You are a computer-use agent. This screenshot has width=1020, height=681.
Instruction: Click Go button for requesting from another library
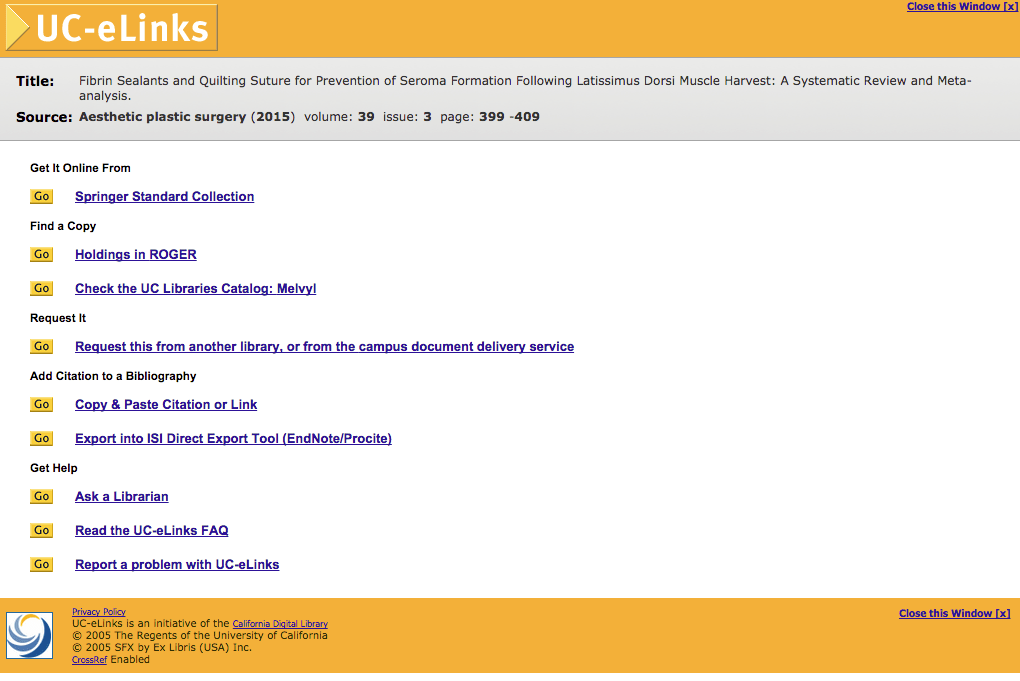click(x=42, y=346)
